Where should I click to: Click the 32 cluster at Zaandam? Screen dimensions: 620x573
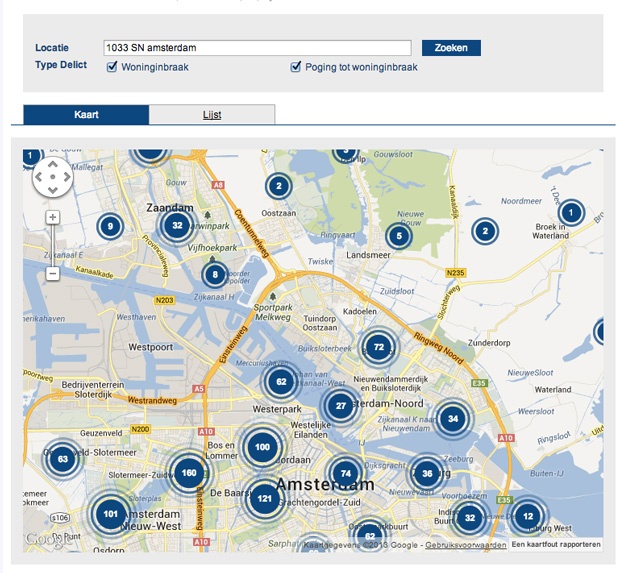(x=177, y=225)
